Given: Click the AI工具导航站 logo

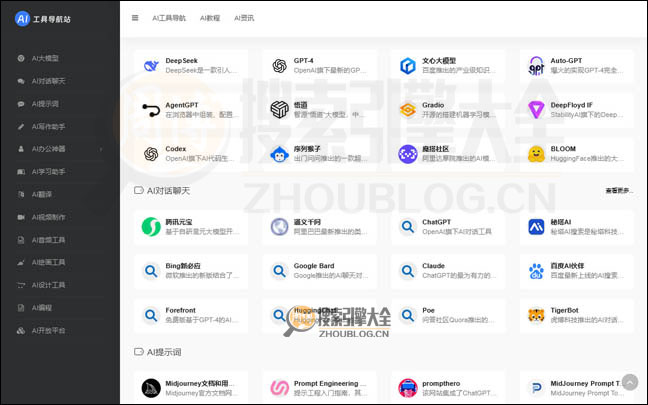Looking at the screenshot, I should tap(43, 19).
